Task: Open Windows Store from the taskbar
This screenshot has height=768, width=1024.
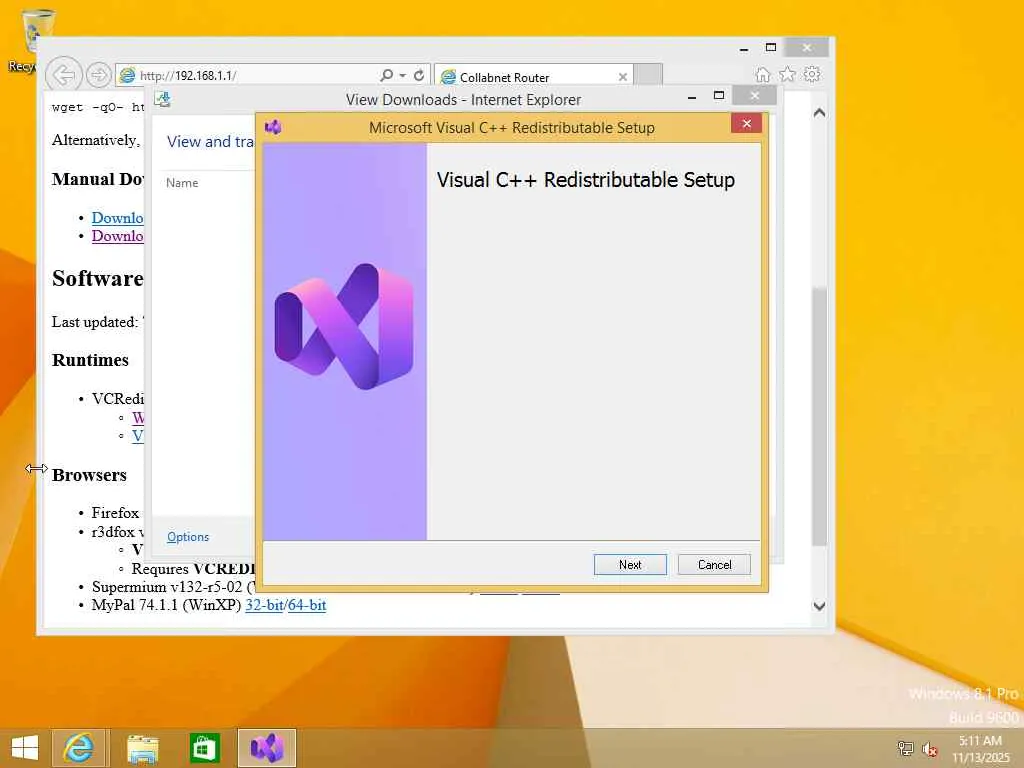Action: [x=204, y=748]
